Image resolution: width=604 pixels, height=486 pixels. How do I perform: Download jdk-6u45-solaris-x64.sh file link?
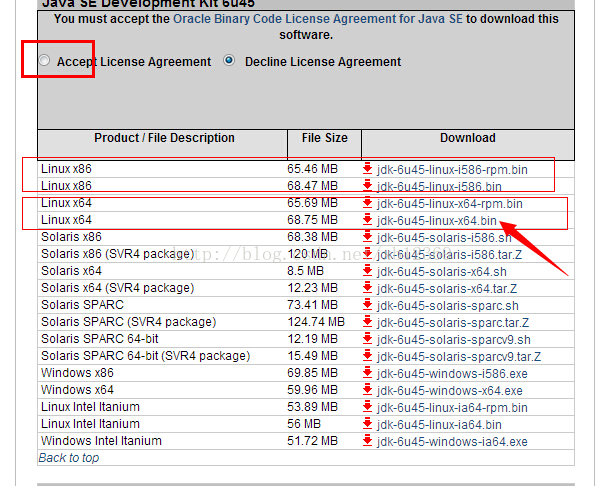tap(441, 272)
